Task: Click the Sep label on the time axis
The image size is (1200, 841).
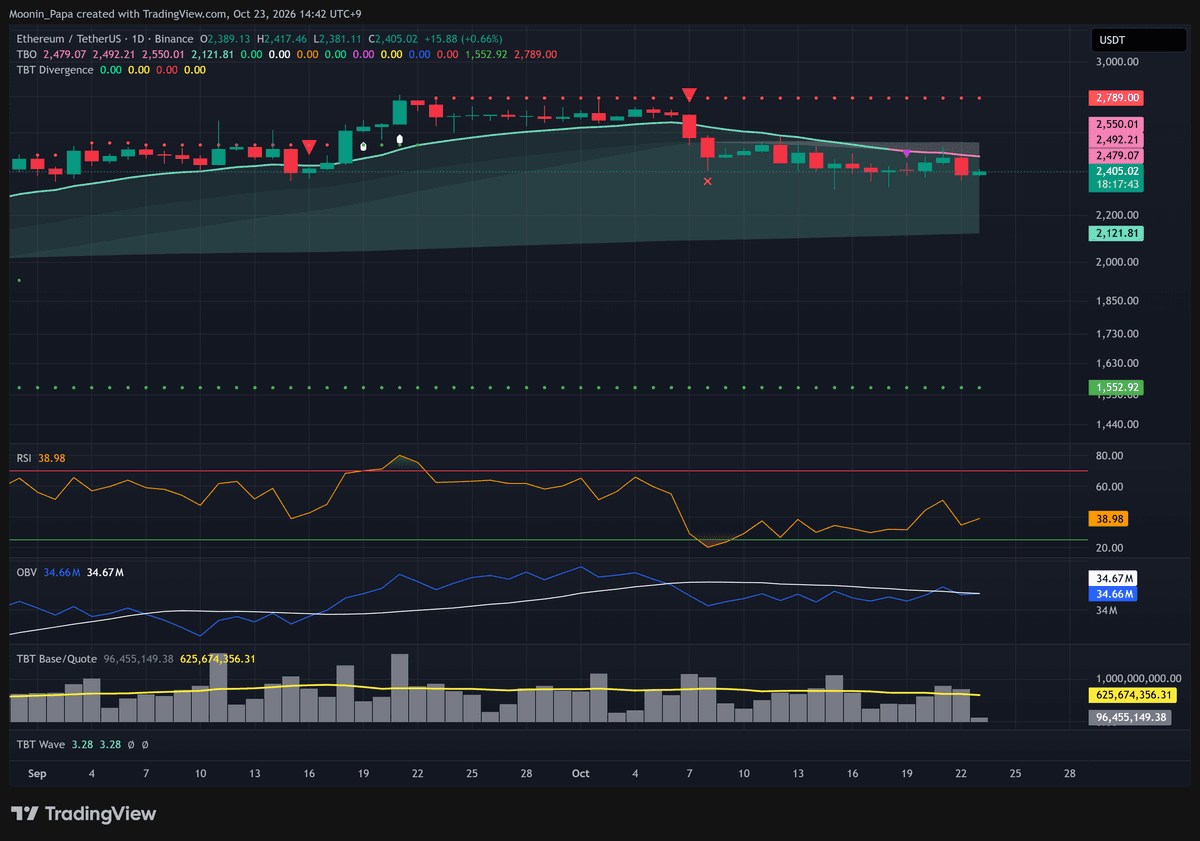Action: pyautogui.click(x=37, y=774)
